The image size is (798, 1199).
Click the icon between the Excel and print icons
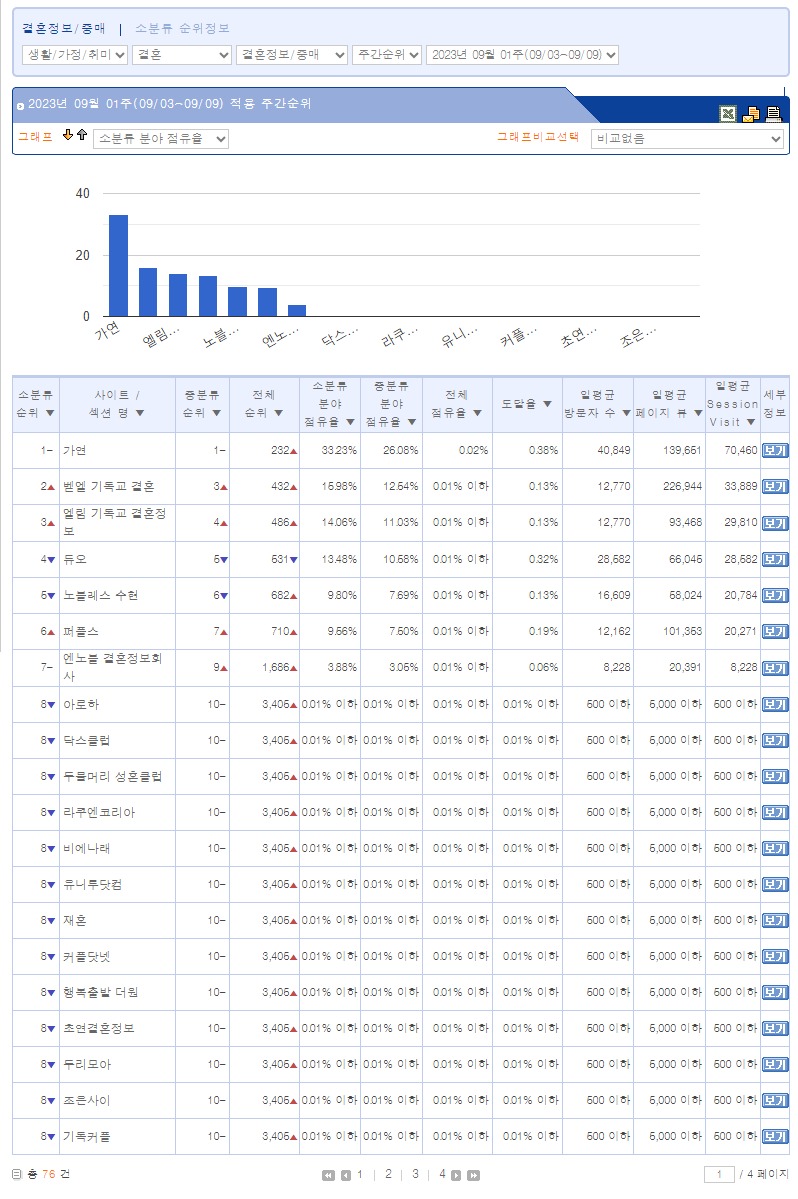point(750,114)
